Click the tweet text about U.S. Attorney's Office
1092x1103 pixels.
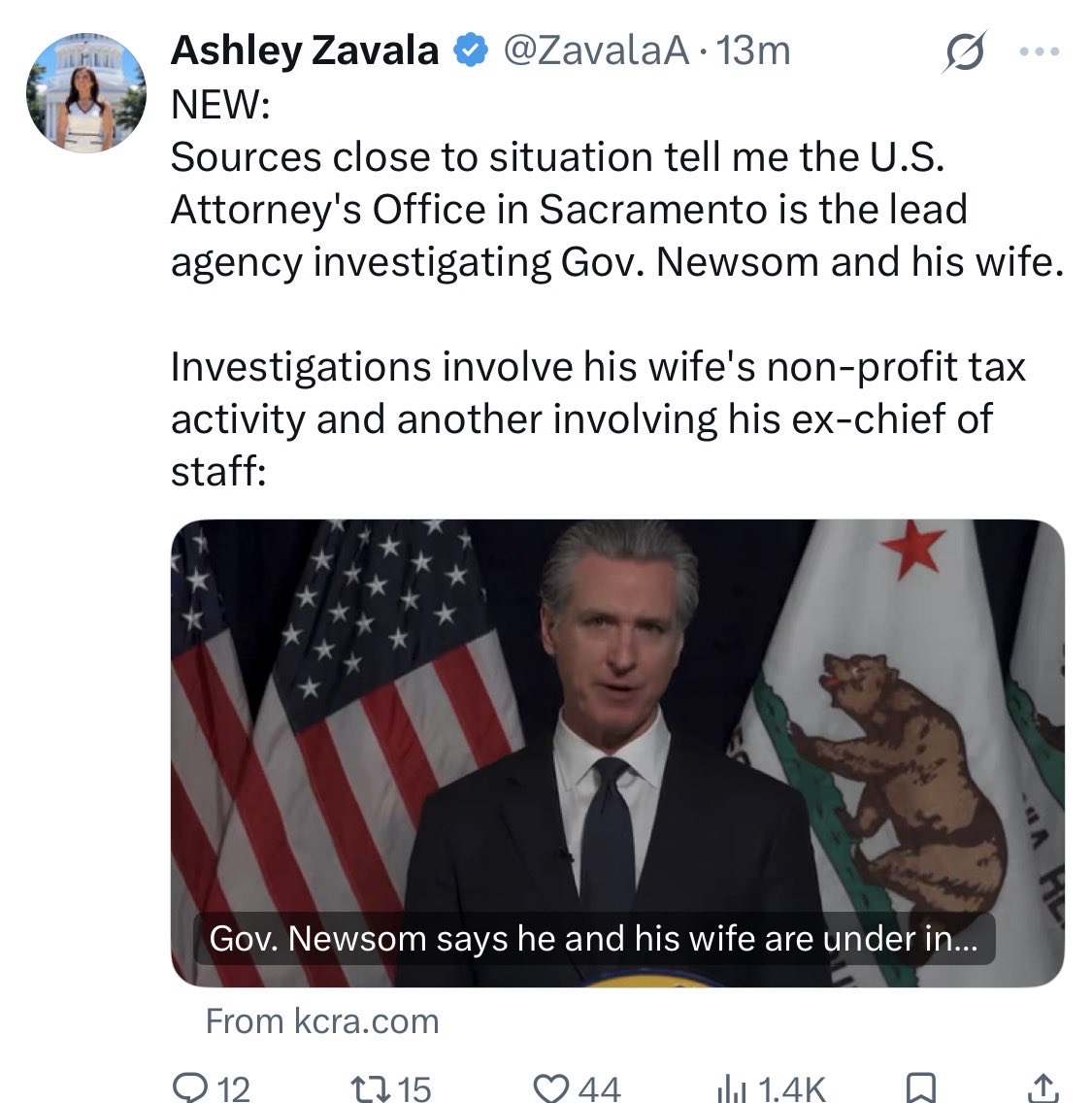click(617, 208)
